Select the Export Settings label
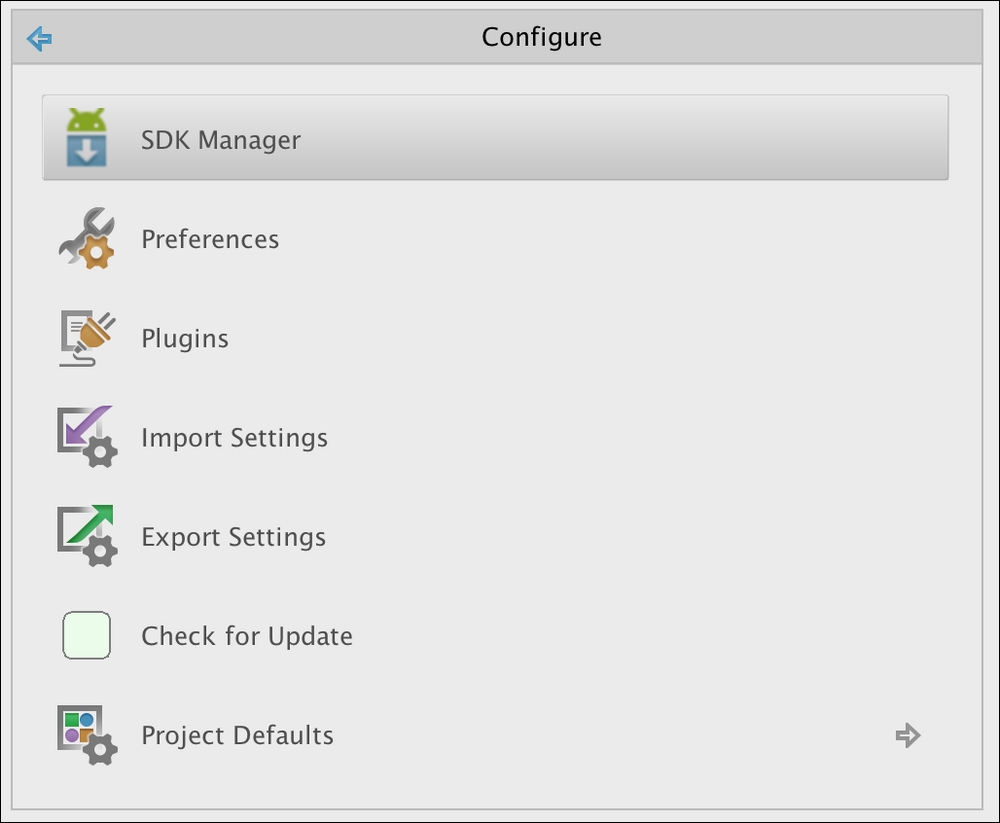 tap(233, 537)
